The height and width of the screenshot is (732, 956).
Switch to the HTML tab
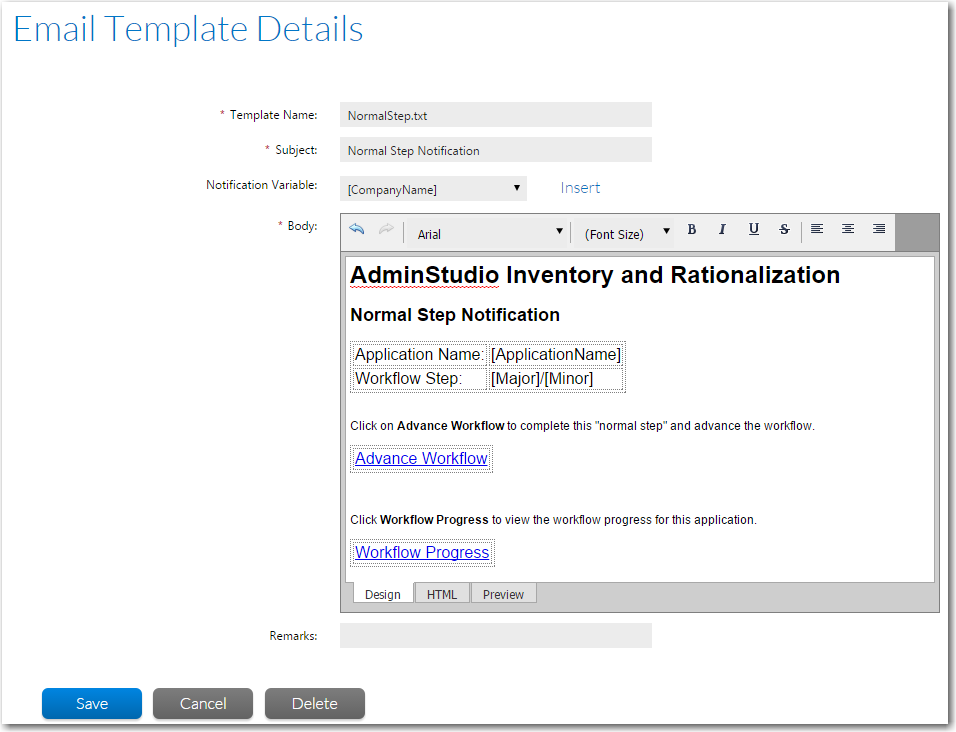pyautogui.click(x=442, y=594)
